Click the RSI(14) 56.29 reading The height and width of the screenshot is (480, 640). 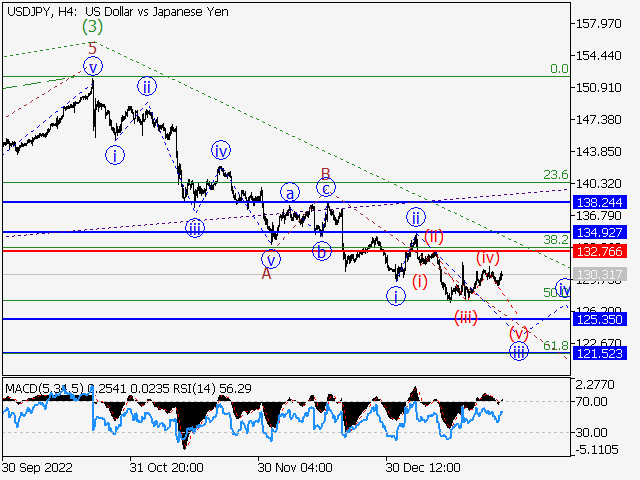pyautogui.click(x=212, y=388)
